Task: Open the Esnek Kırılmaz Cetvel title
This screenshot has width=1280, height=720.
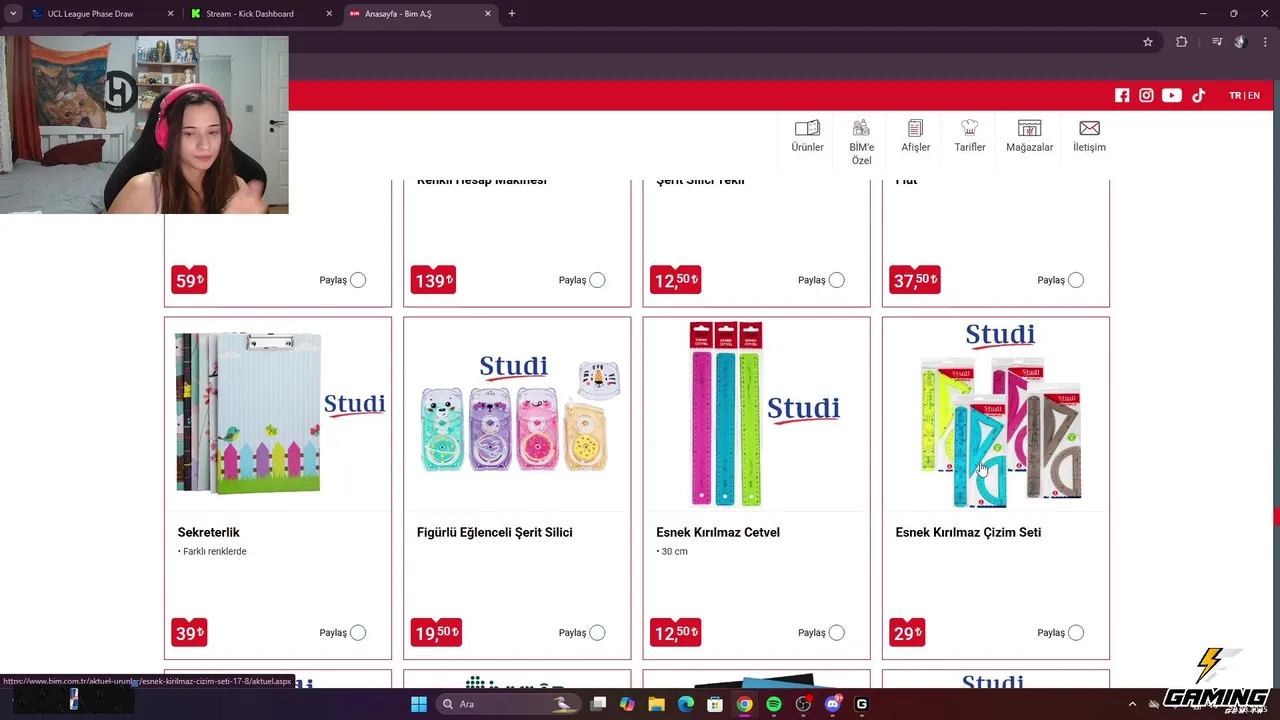Action: coord(717,532)
